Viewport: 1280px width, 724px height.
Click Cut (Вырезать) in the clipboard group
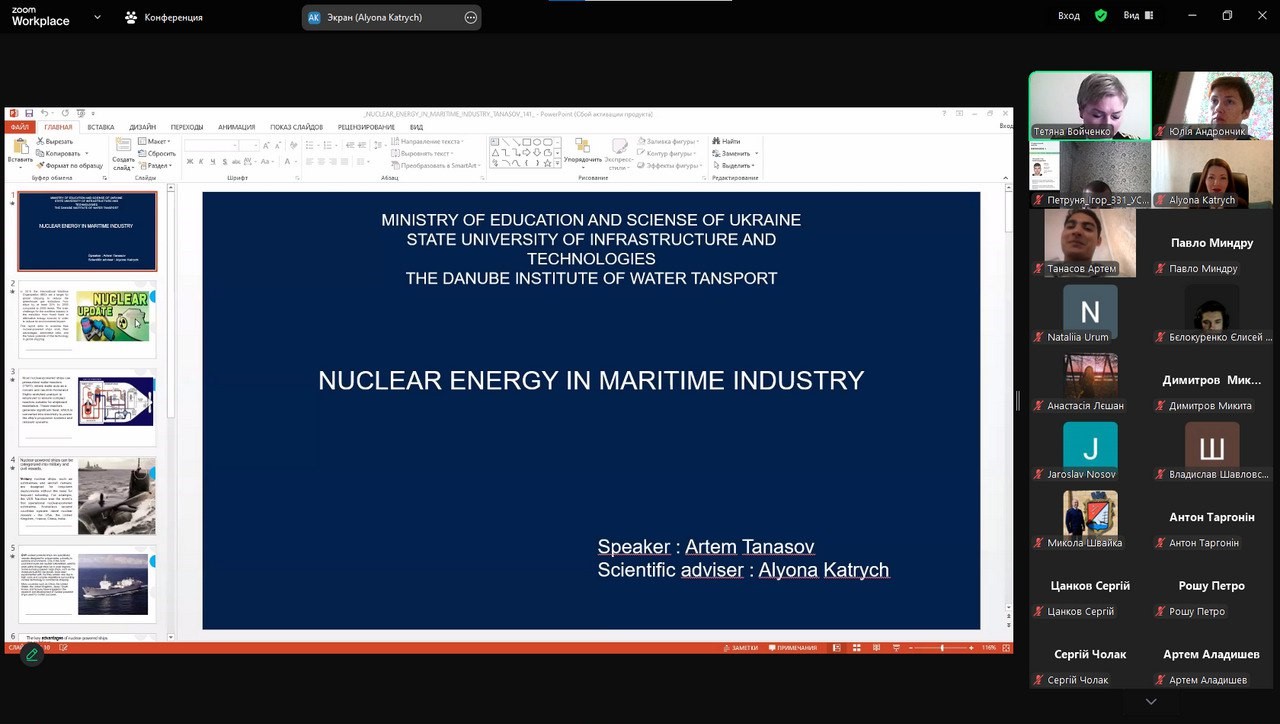[54, 141]
